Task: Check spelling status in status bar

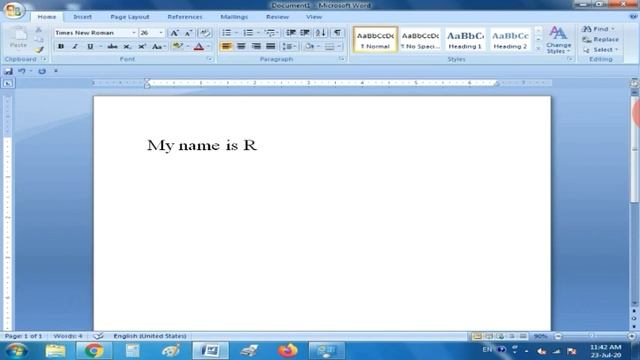Action: click(98, 336)
